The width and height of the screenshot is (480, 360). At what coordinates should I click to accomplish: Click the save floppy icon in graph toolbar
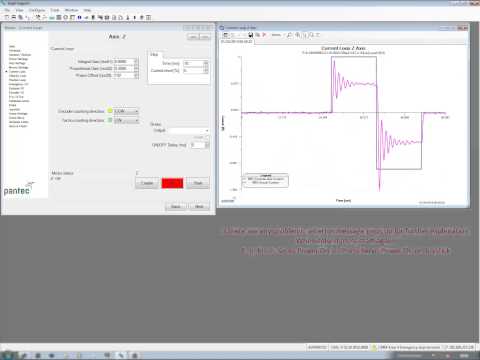pyautogui.click(x=251, y=35)
